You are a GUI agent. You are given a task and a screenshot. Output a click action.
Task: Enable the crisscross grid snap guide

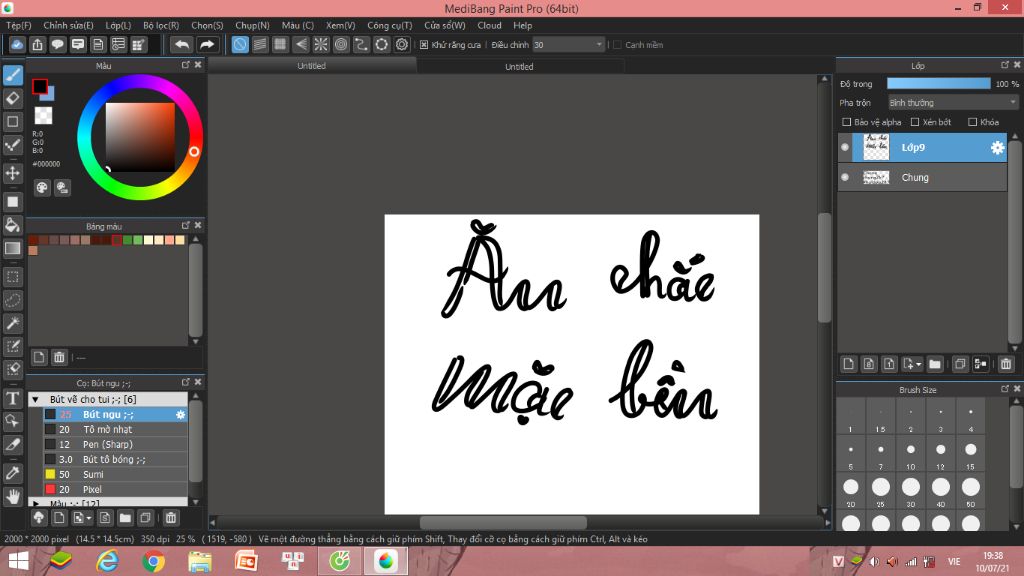(x=280, y=44)
